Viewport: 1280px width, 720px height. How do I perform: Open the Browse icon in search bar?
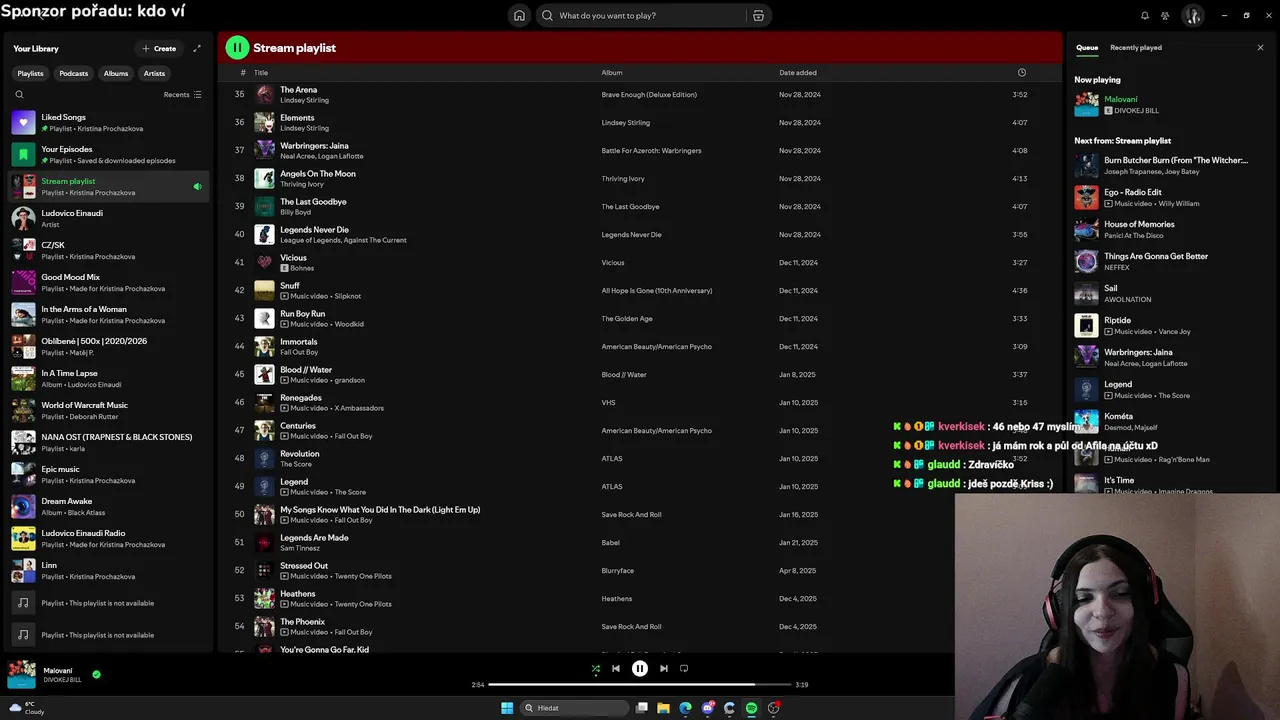tap(758, 15)
